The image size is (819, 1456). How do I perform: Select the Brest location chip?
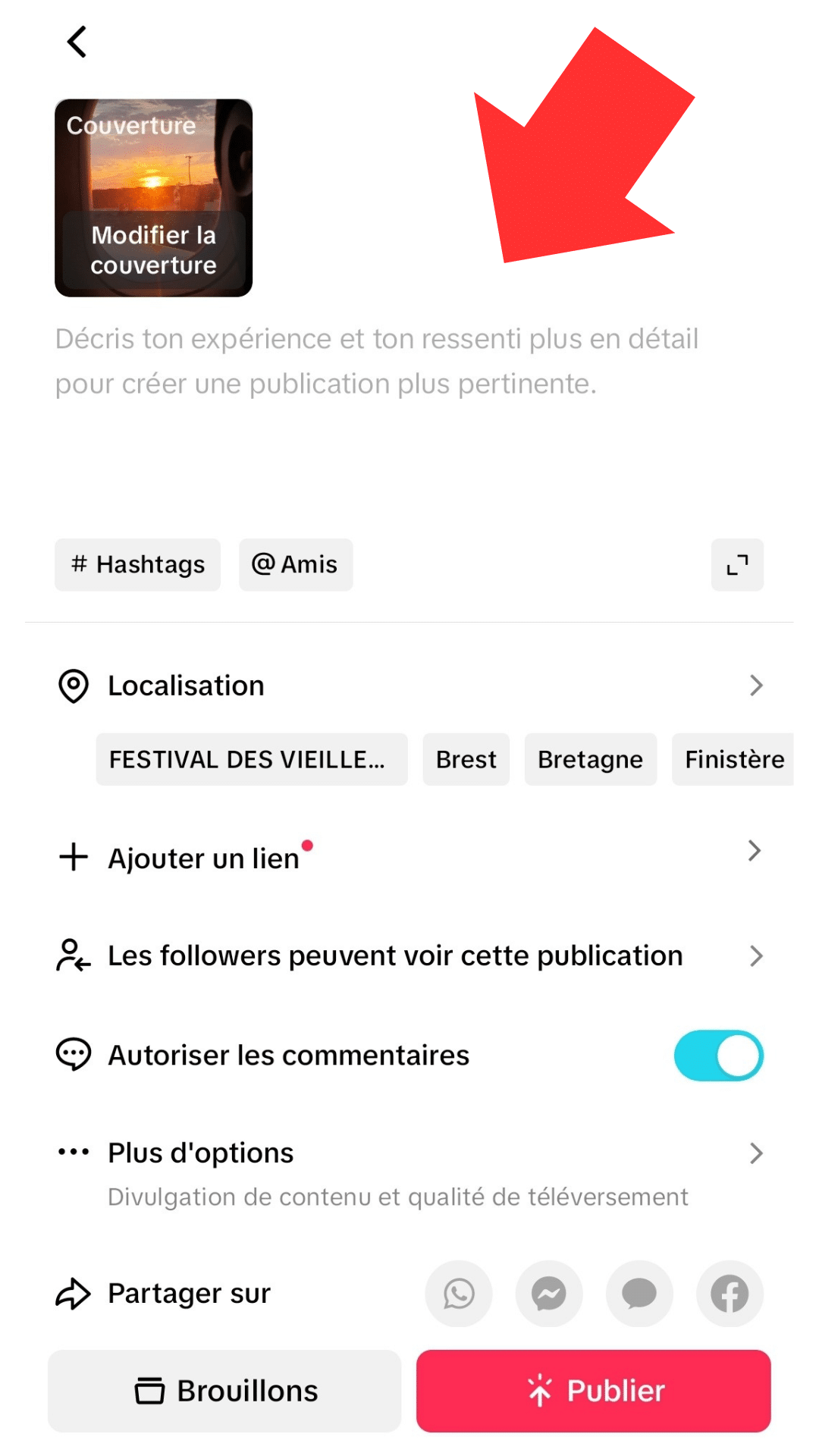point(466,759)
